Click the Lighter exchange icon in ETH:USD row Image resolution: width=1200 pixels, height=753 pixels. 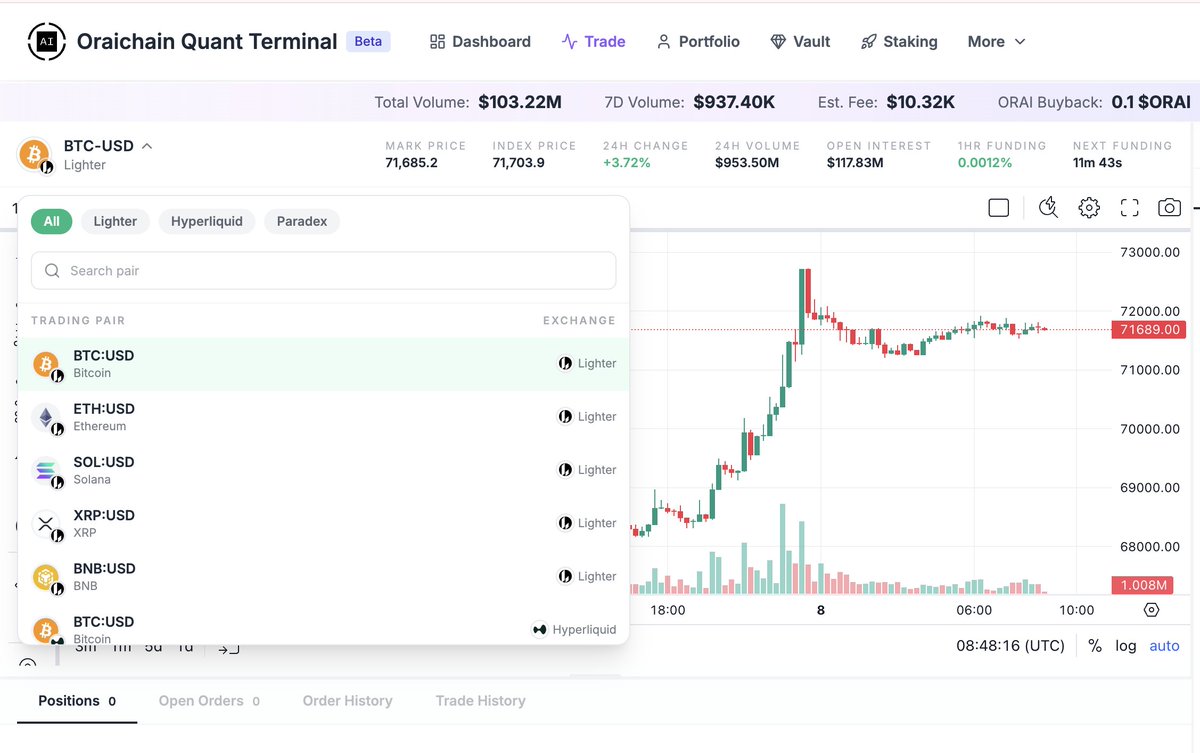565,417
